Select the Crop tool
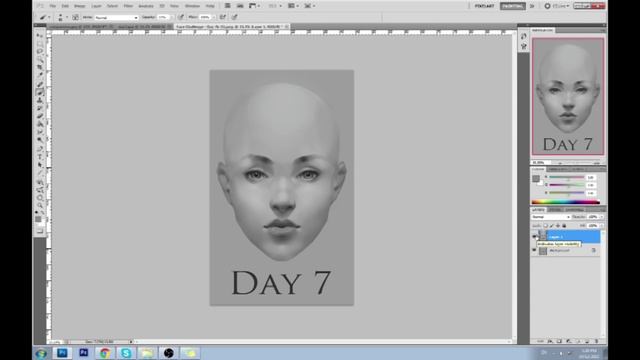 click(x=40, y=68)
